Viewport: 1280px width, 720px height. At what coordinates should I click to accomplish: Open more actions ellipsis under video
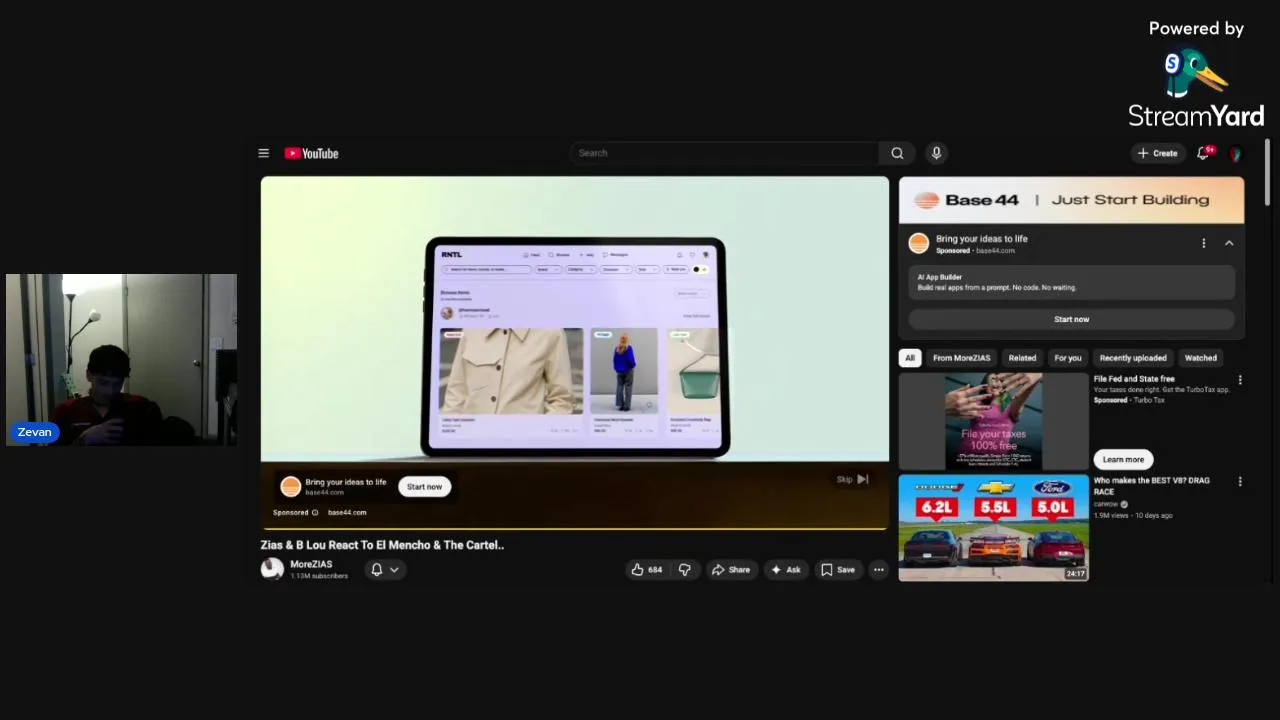click(878, 570)
